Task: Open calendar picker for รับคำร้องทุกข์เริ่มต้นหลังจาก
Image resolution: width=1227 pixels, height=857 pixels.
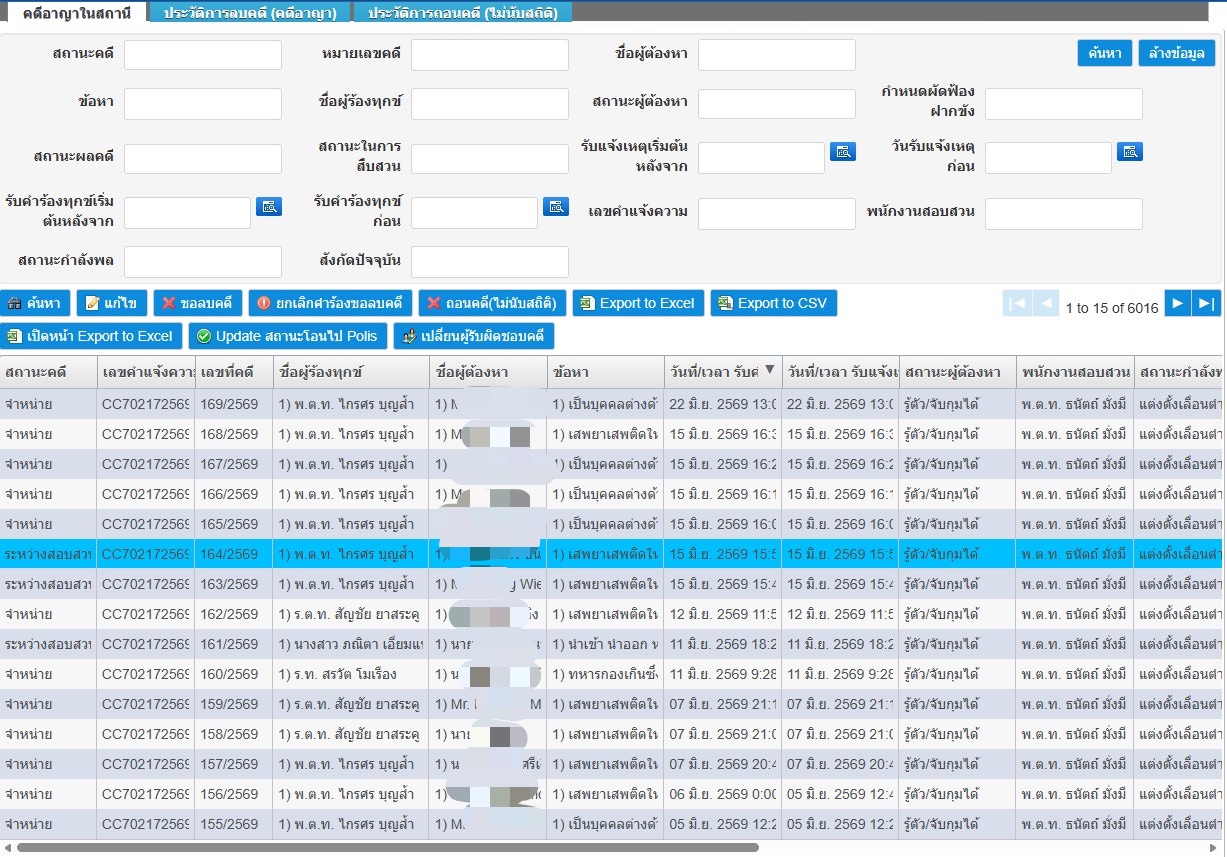Action: pos(269,207)
